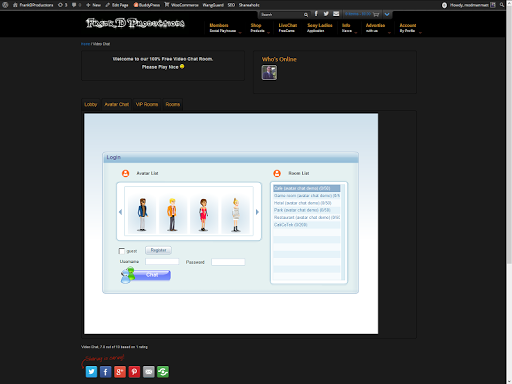The width and height of the screenshot is (512, 384).
Task: Open the VIP Rooms tab
Action: pyautogui.click(x=147, y=104)
